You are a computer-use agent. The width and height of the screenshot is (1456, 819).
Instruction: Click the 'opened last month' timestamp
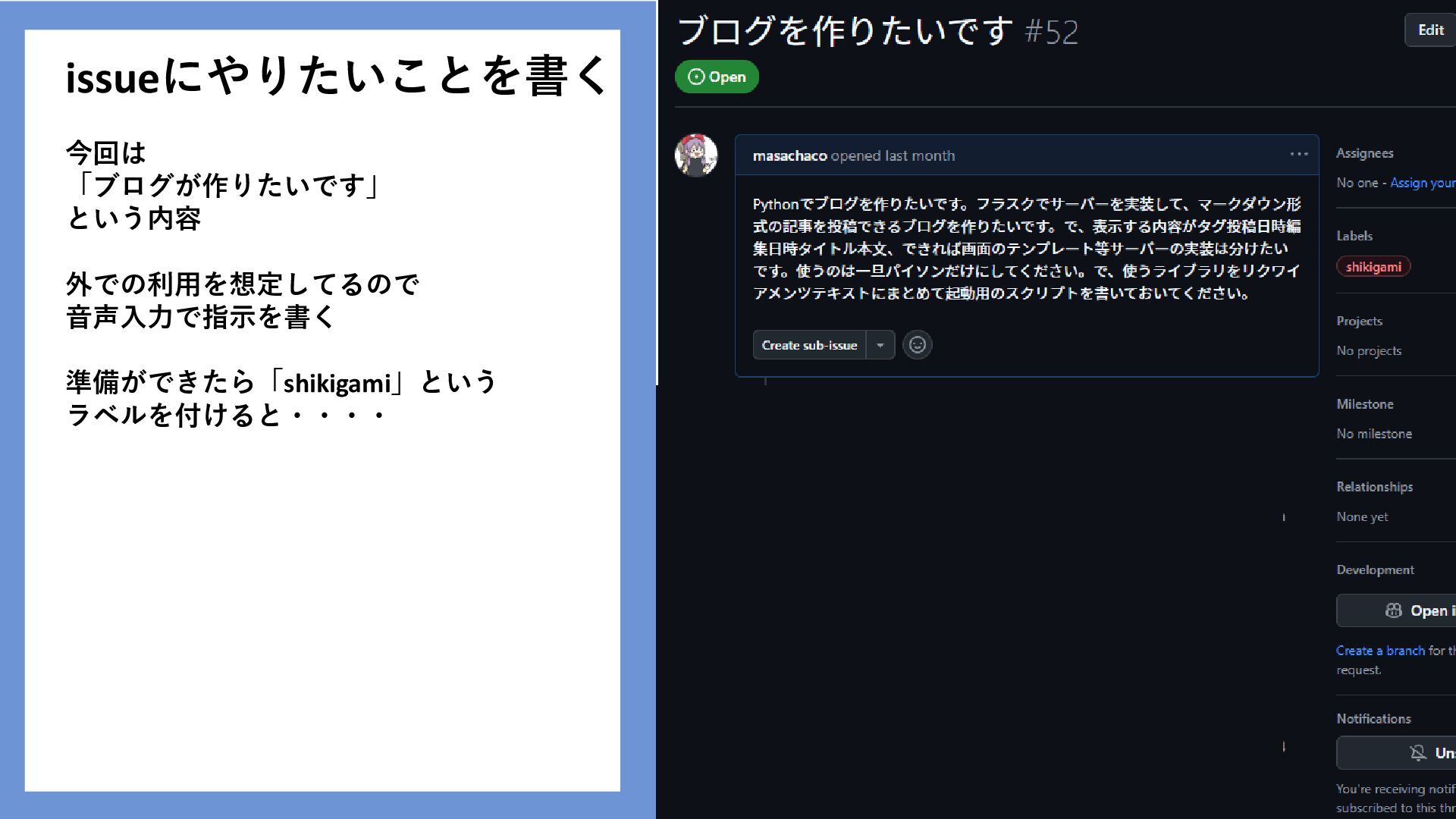(893, 155)
